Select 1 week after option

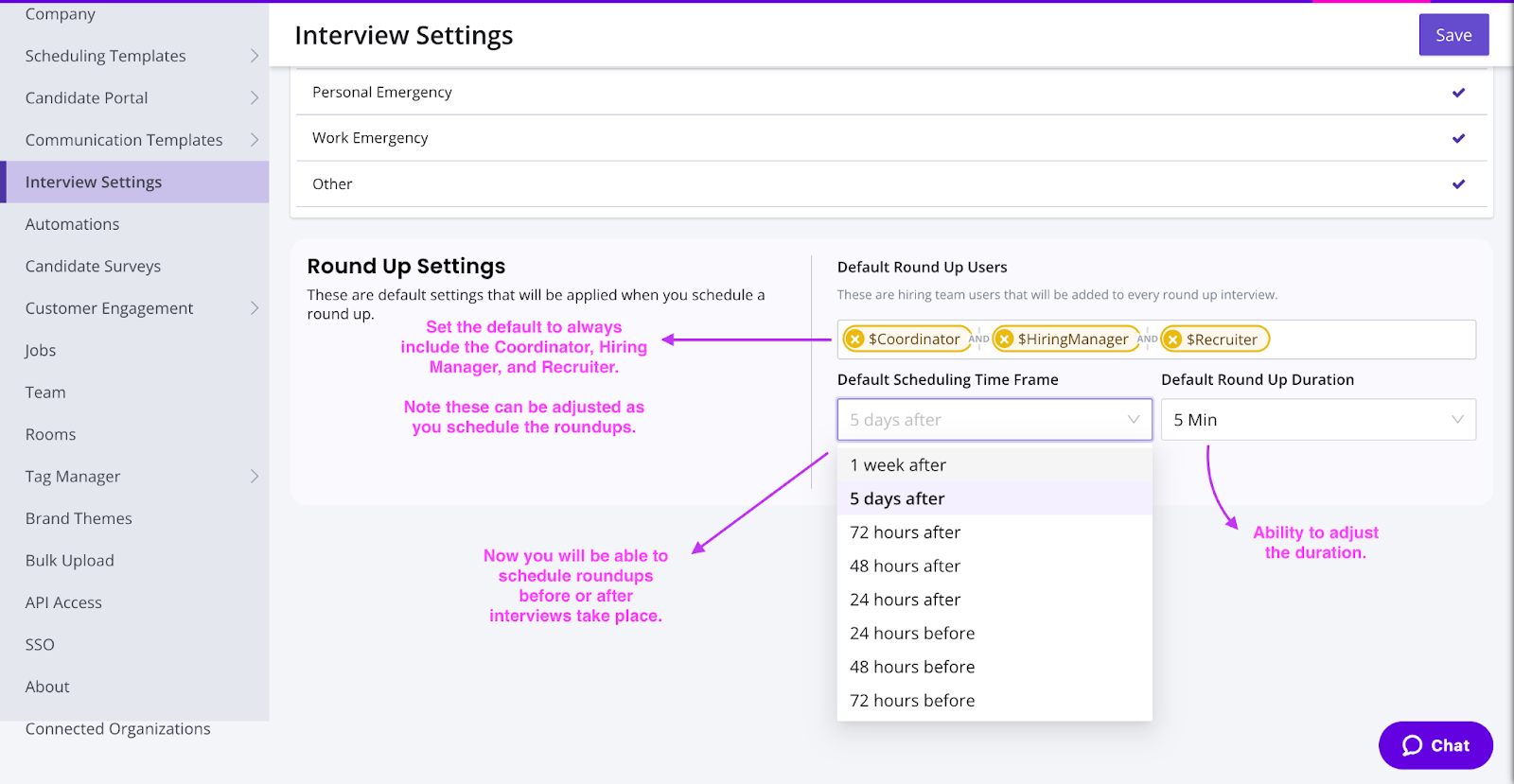click(898, 465)
